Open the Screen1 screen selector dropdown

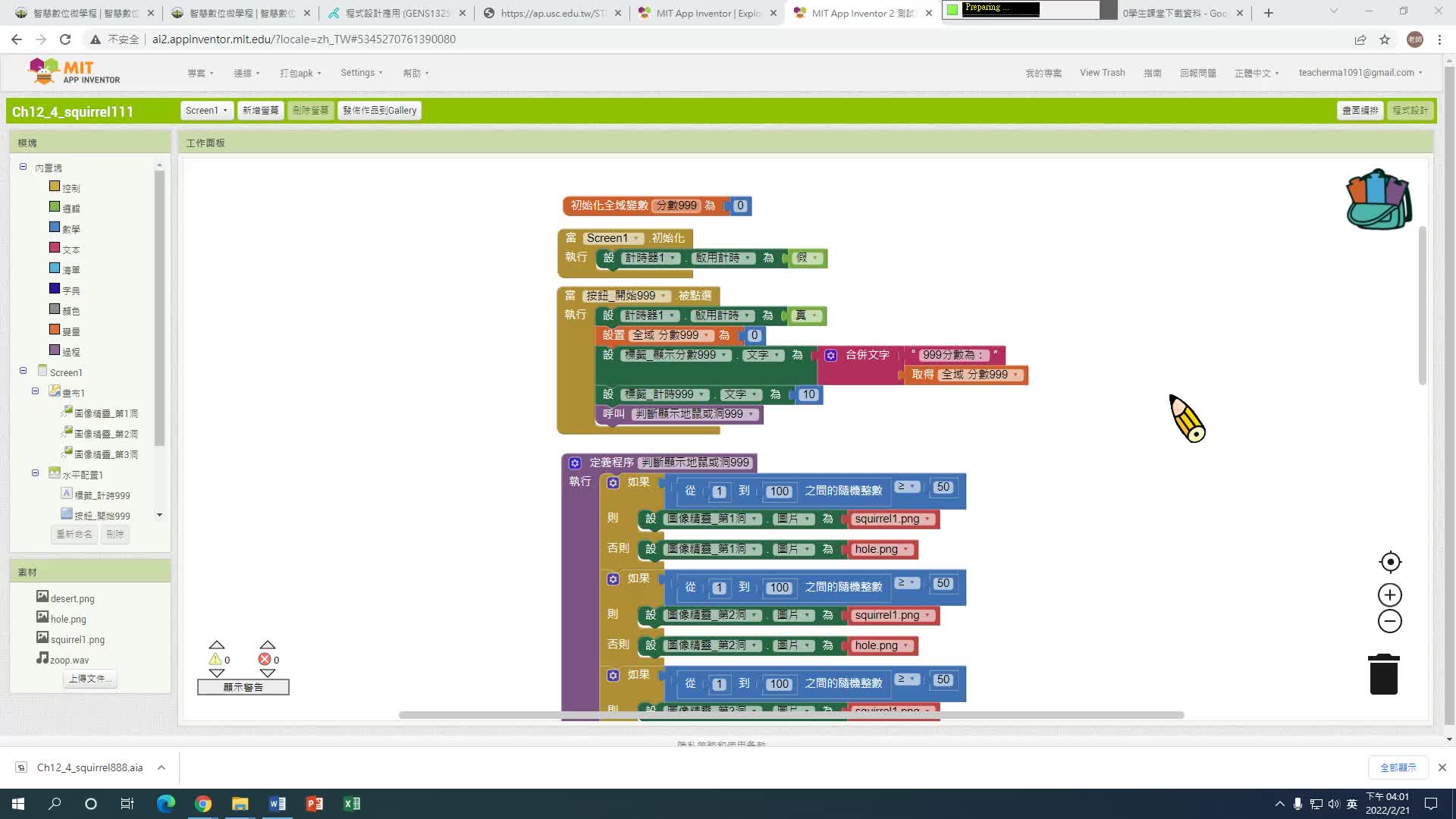pyautogui.click(x=206, y=110)
